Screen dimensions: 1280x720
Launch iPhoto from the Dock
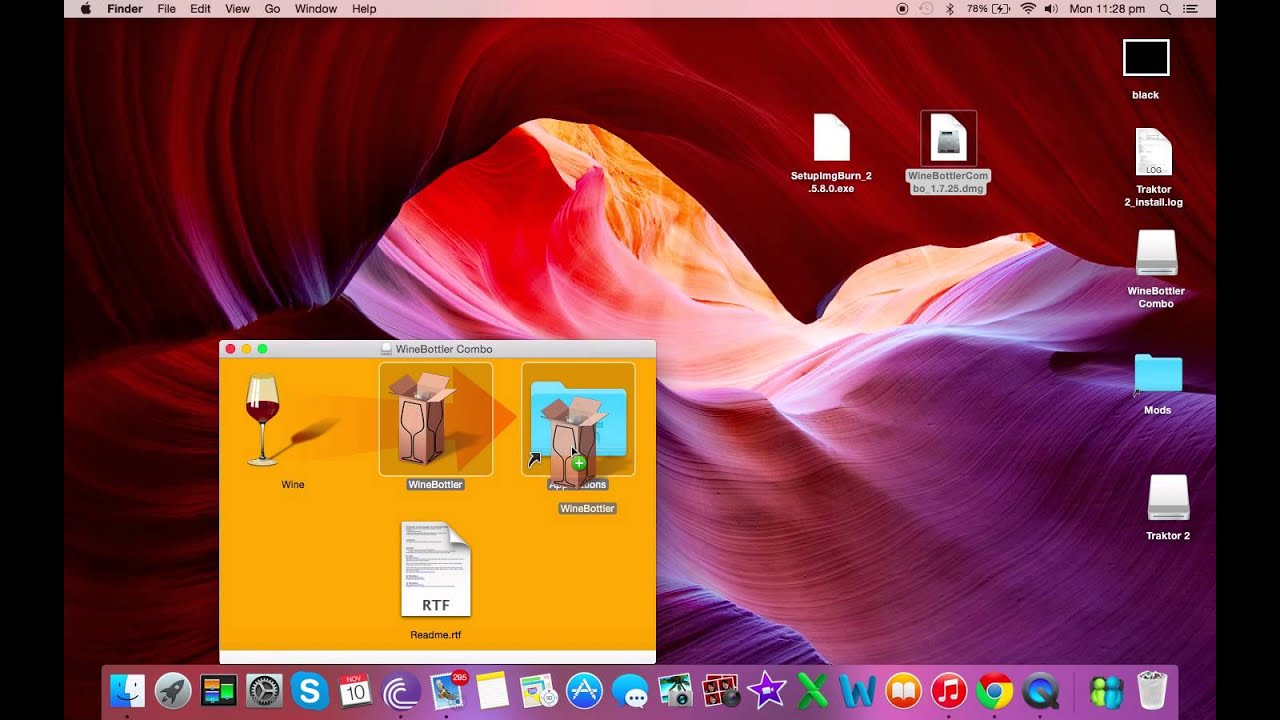pyautogui.click(x=675, y=691)
